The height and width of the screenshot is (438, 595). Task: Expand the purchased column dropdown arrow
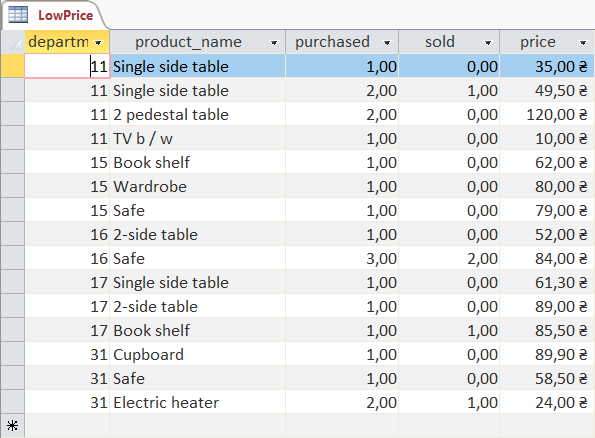click(387, 43)
